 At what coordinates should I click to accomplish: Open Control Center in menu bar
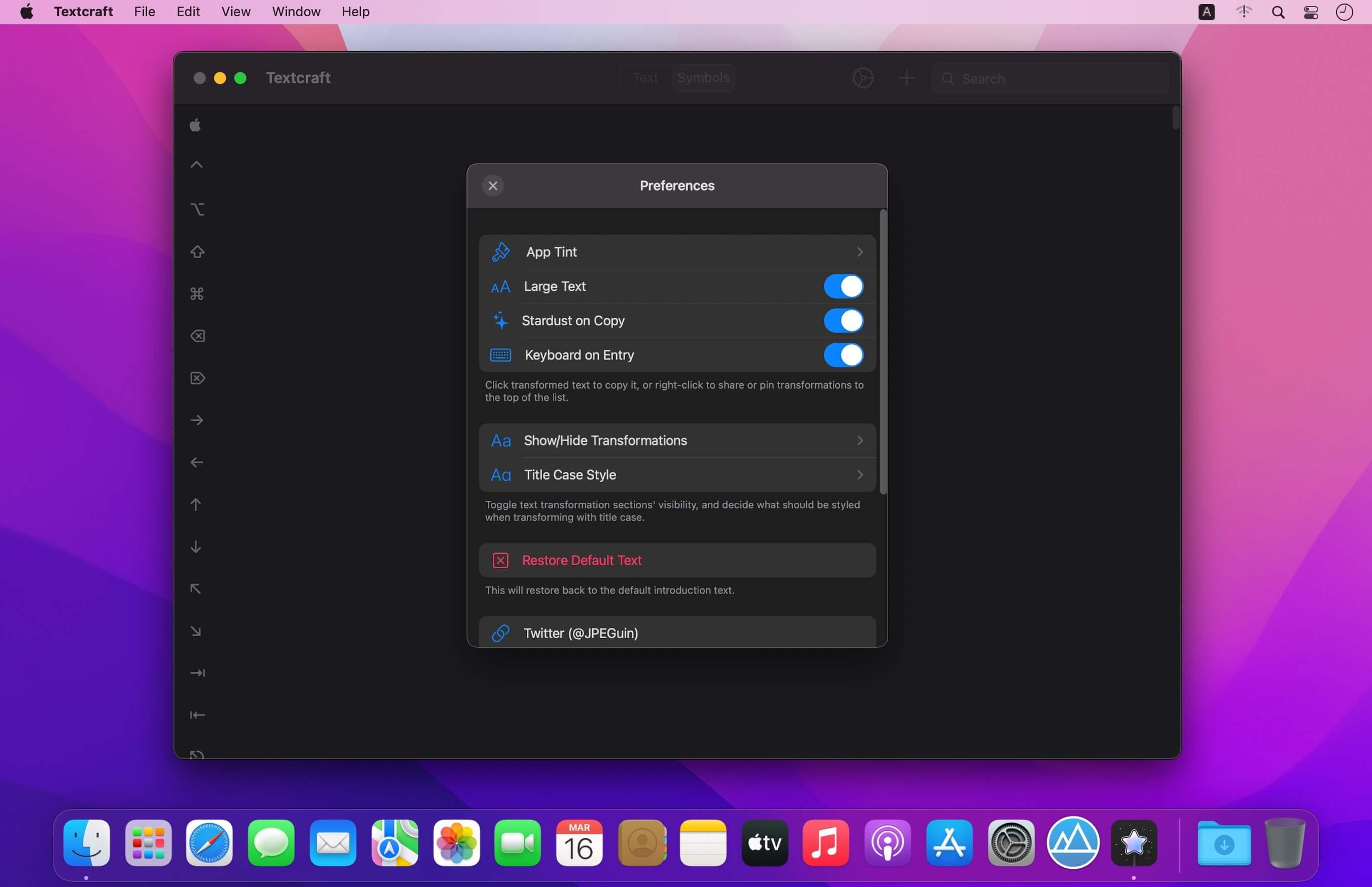tap(1311, 12)
